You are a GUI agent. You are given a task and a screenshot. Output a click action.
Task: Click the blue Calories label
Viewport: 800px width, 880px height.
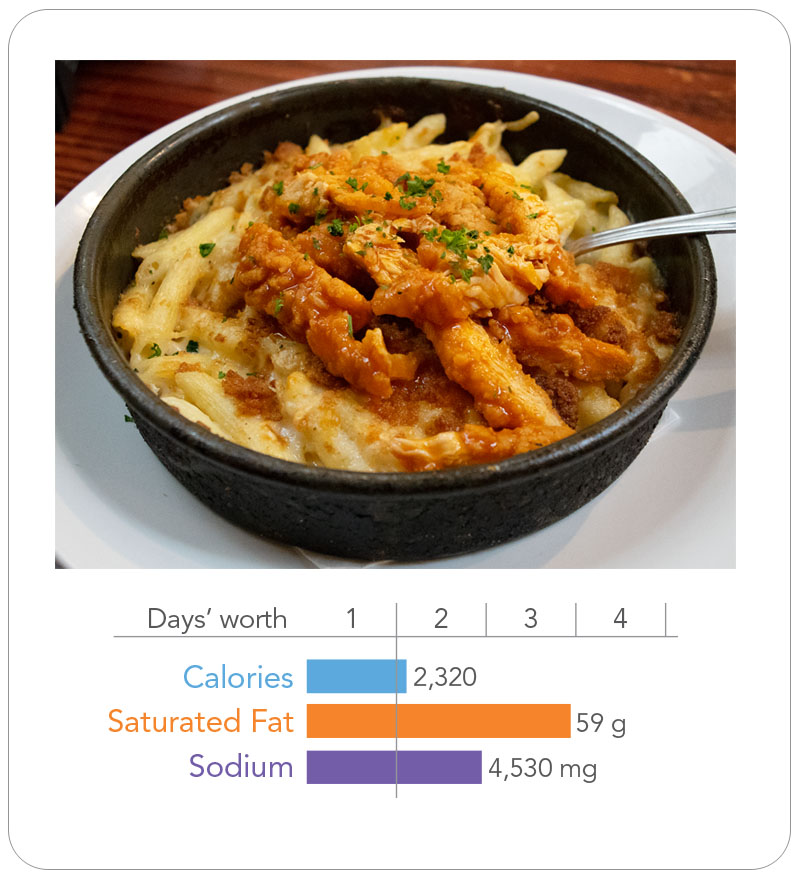click(x=238, y=677)
